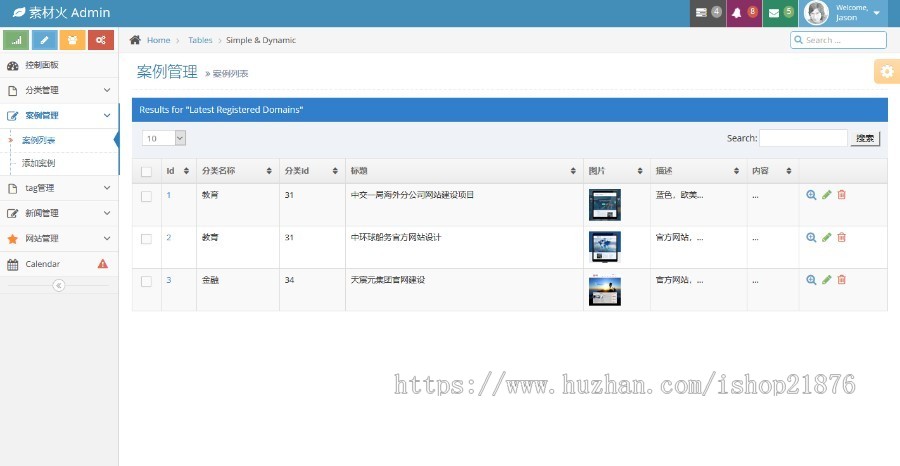
Task: View details of row 2 with magnifier
Action: [811, 237]
